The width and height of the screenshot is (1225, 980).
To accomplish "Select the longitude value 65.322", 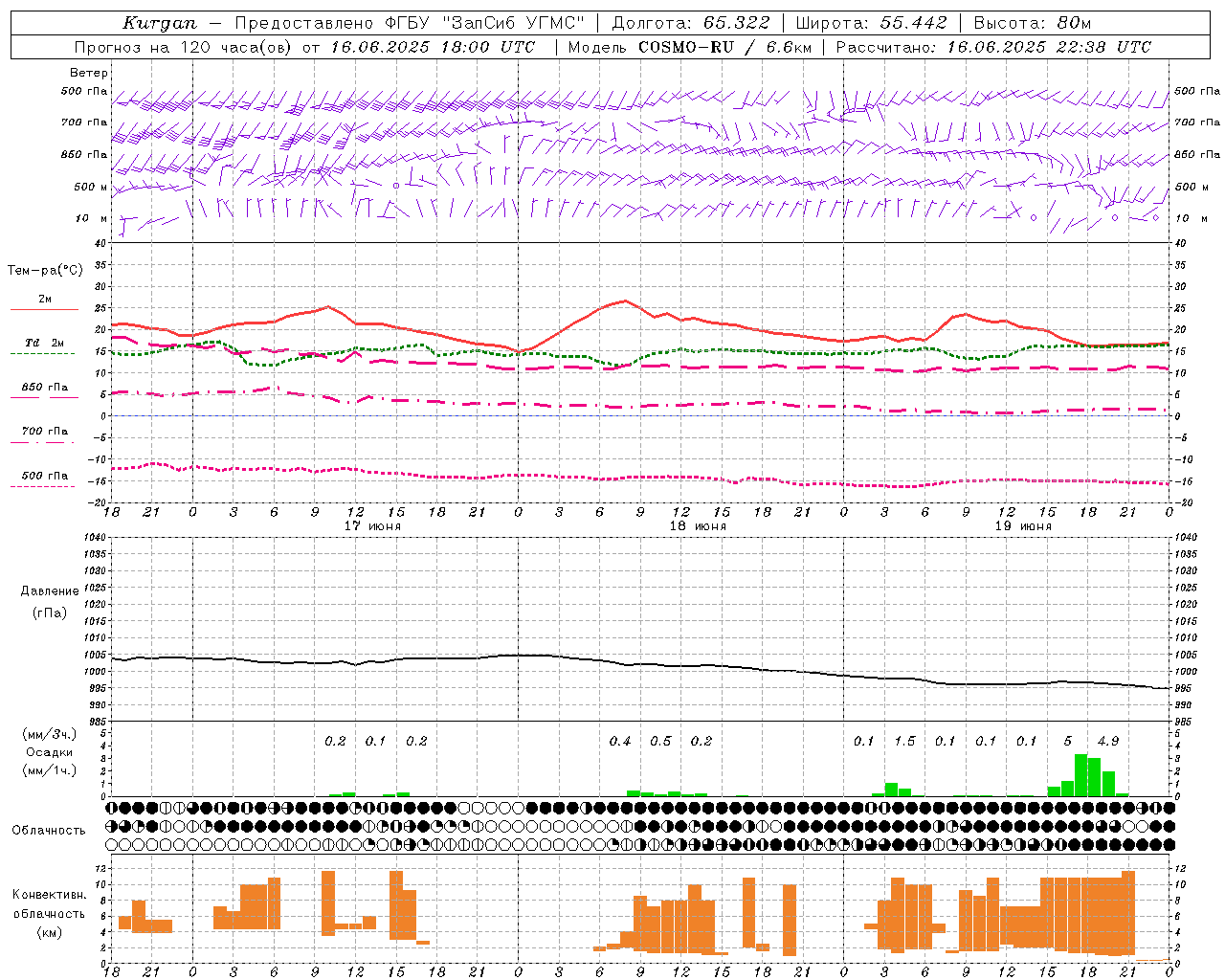I will click(x=737, y=23).
